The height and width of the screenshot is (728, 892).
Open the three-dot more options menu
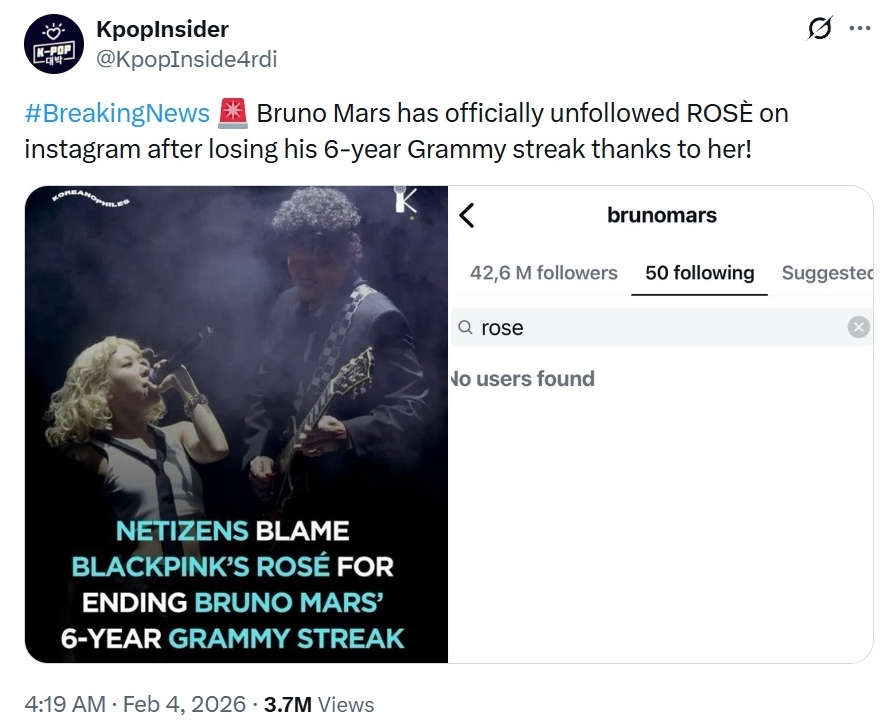859,29
